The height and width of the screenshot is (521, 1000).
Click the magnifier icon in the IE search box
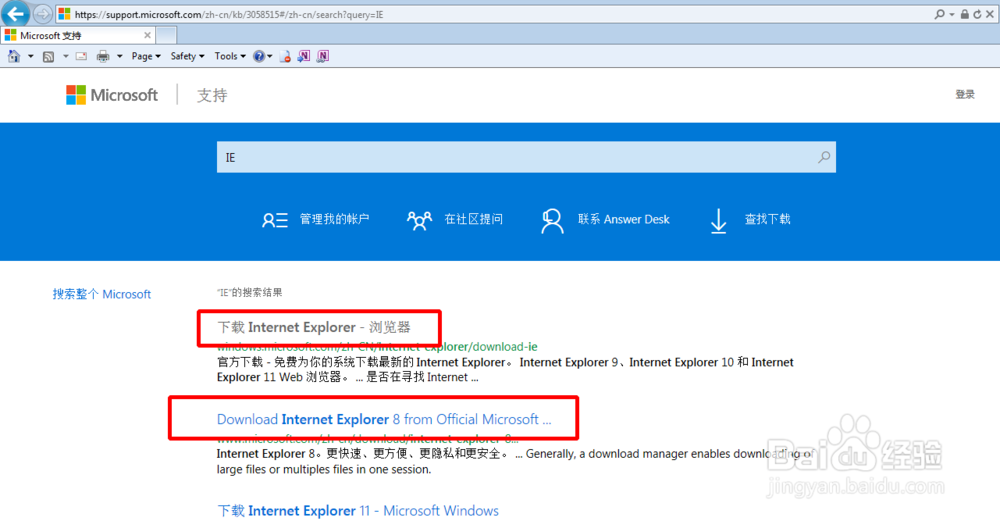pyautogui.click(x=824, y=157)
